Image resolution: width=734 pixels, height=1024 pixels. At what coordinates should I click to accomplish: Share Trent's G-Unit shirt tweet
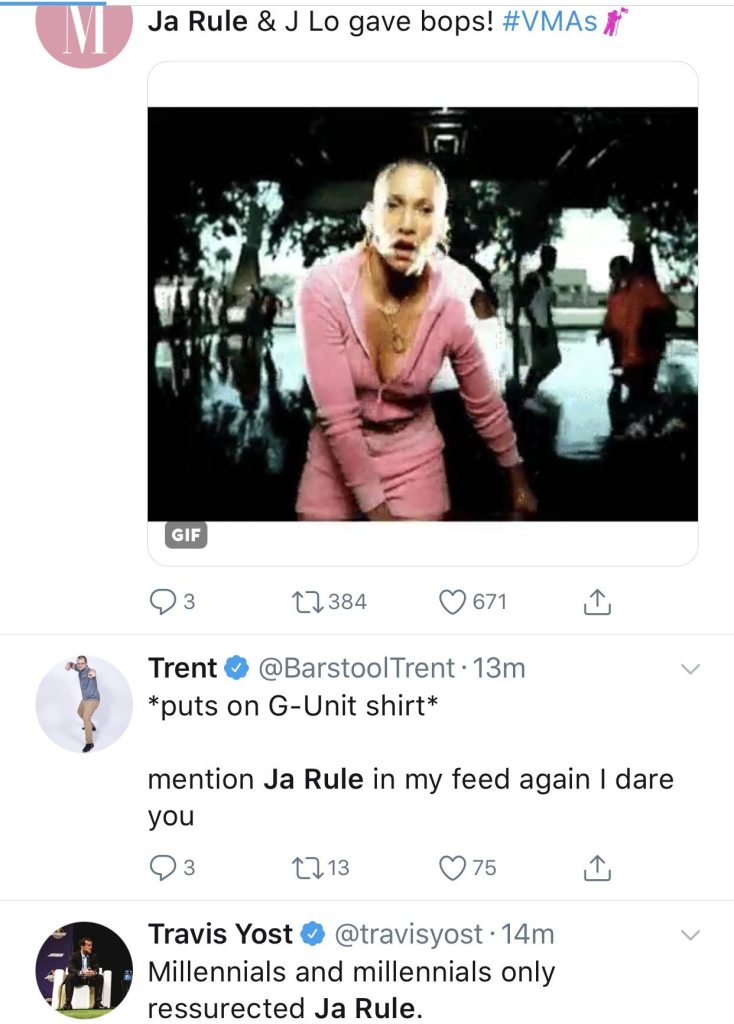coord(597,868)
